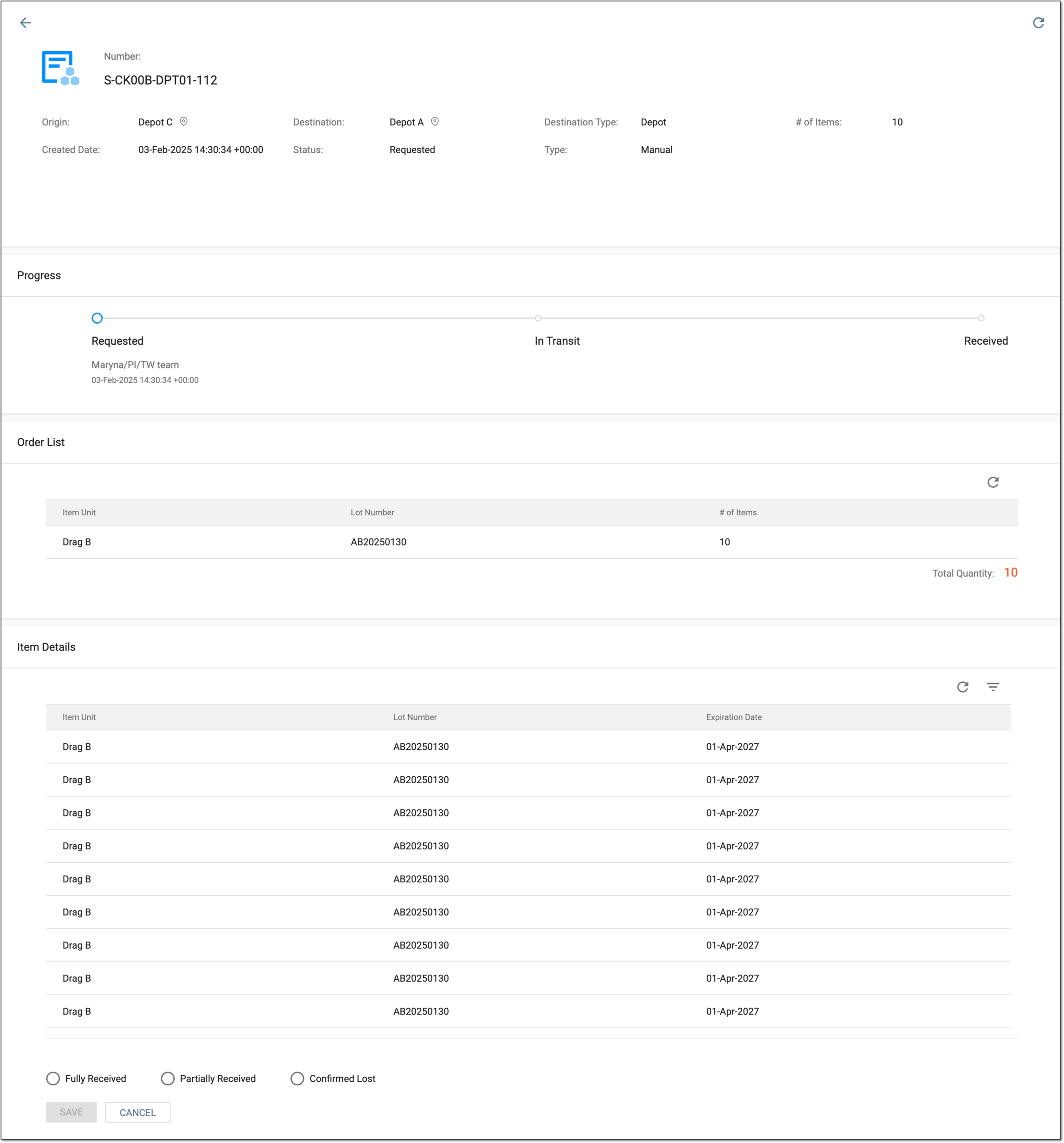Click the Status value Requested in header

(412, 150)
